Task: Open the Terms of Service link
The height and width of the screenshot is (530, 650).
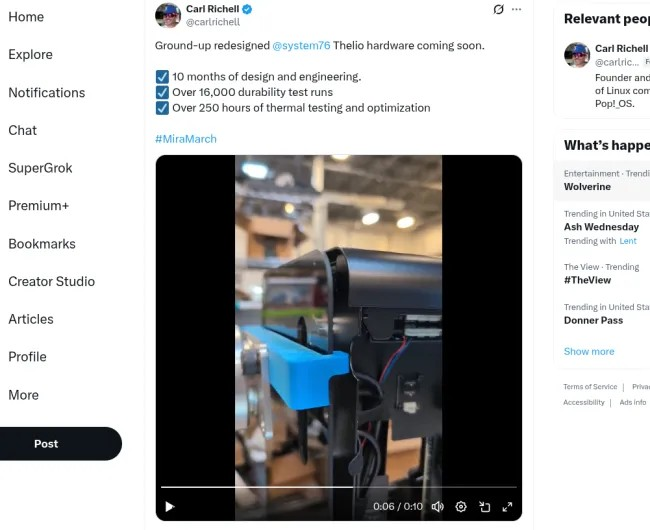Action: (590, 387)
